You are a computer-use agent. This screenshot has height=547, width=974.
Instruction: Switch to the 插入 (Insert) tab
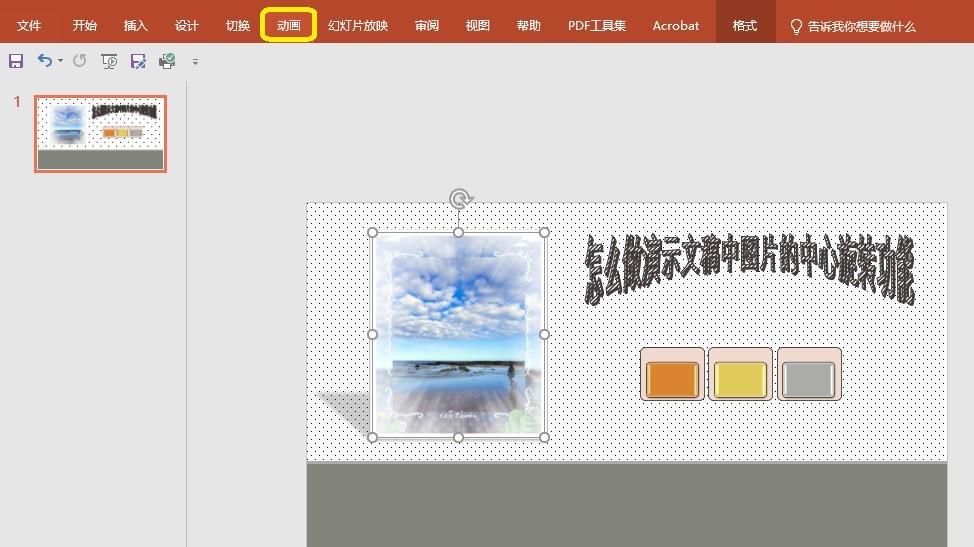135,26
